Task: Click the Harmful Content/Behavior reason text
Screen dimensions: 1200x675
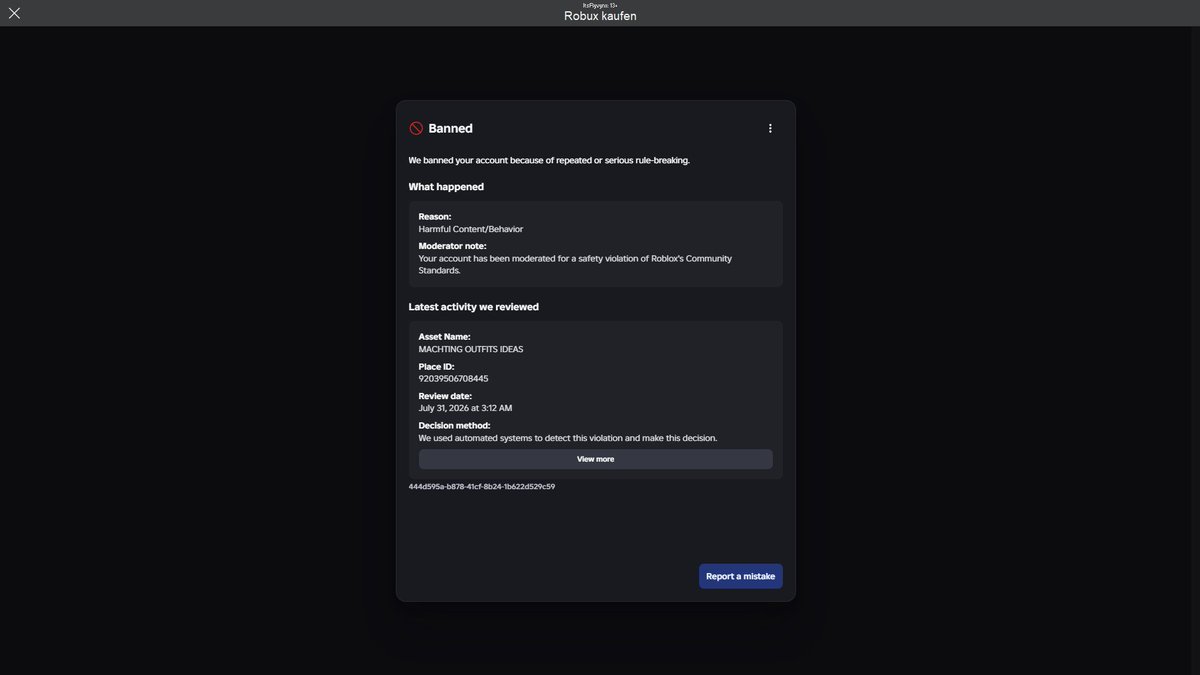Action: pyautogui.click(x=471, y=229)
